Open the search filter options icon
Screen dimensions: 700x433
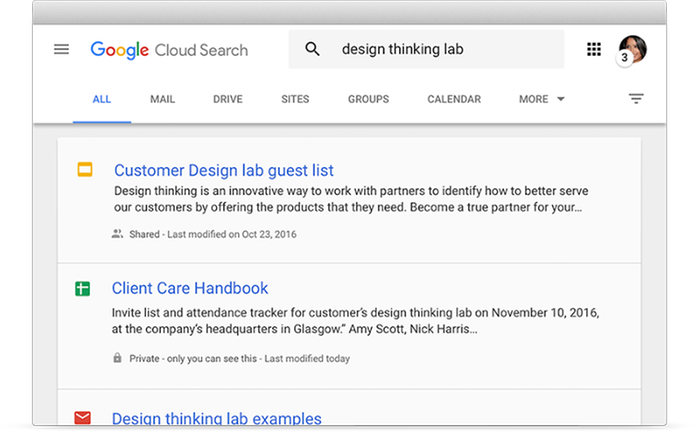click(636, 99)
